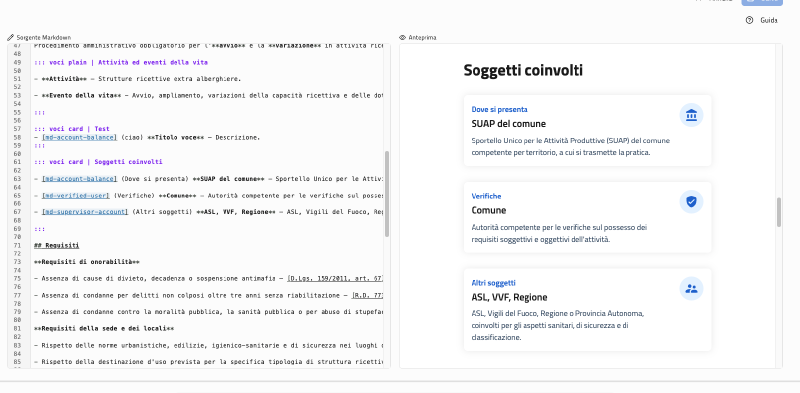Viewport: 800px width, 393px height.
Task: Click the description 'ASL, Vigili del Fuoco, Regione o Provincia'
Action: [x=558, y=325]
